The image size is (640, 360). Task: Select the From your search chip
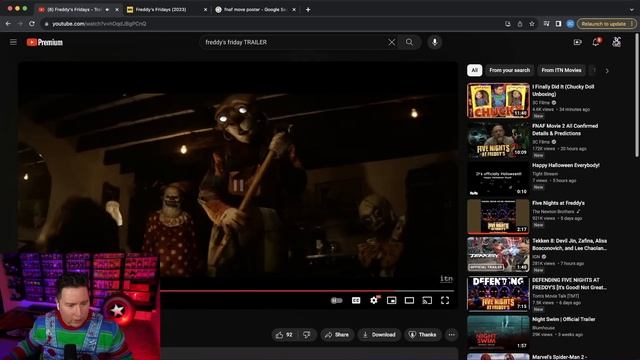(x=509, y=70)
